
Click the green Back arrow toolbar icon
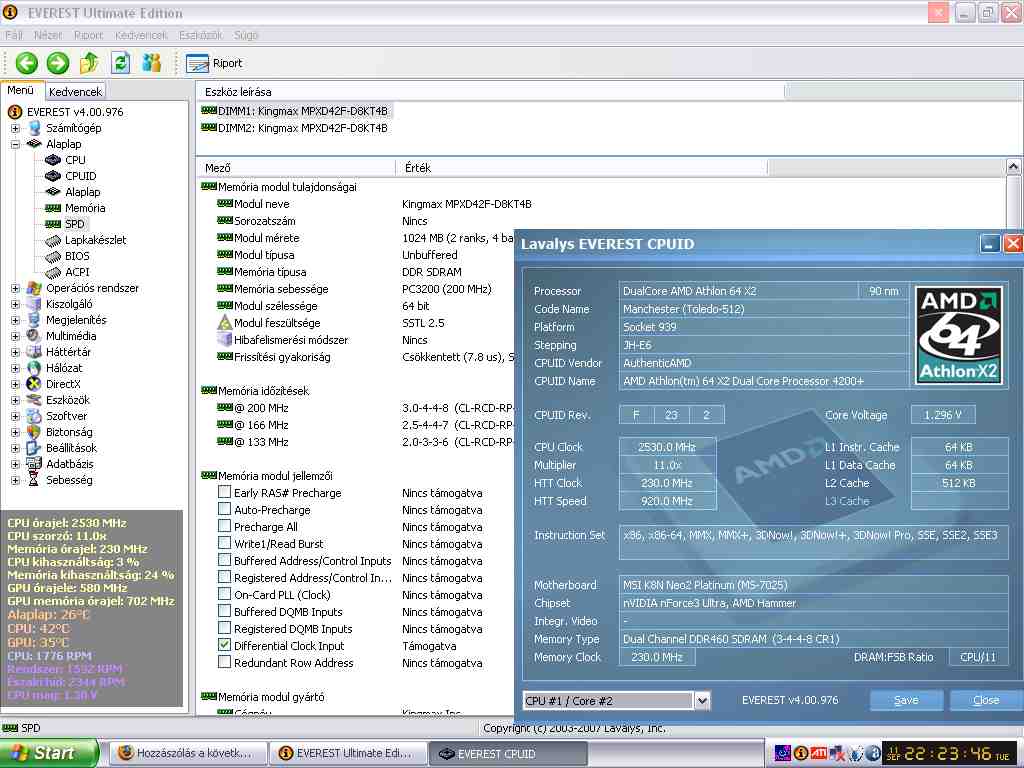click(x=26, y=63)
